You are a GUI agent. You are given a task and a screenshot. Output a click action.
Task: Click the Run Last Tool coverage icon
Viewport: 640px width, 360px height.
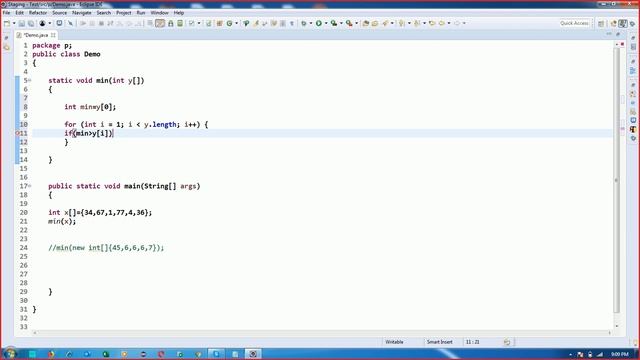click(334, 24)
